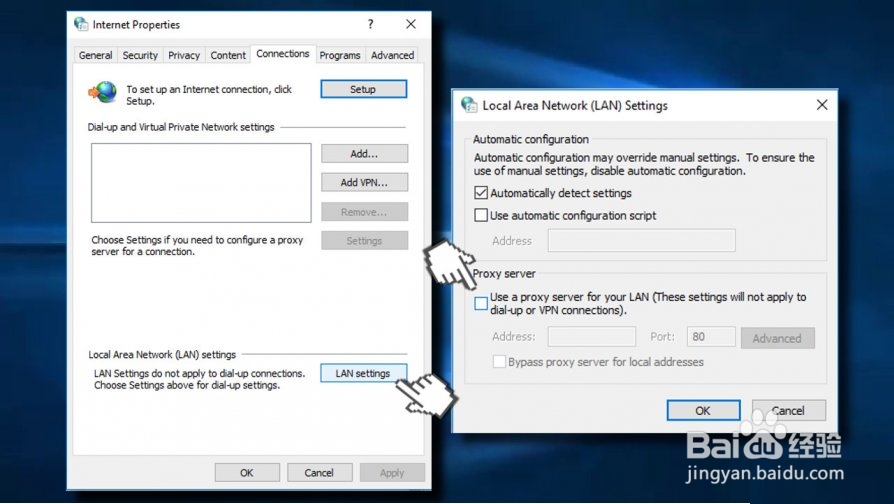Click the 'Dial-up and Virtual Private Network settings' label

tap(181, 127)
